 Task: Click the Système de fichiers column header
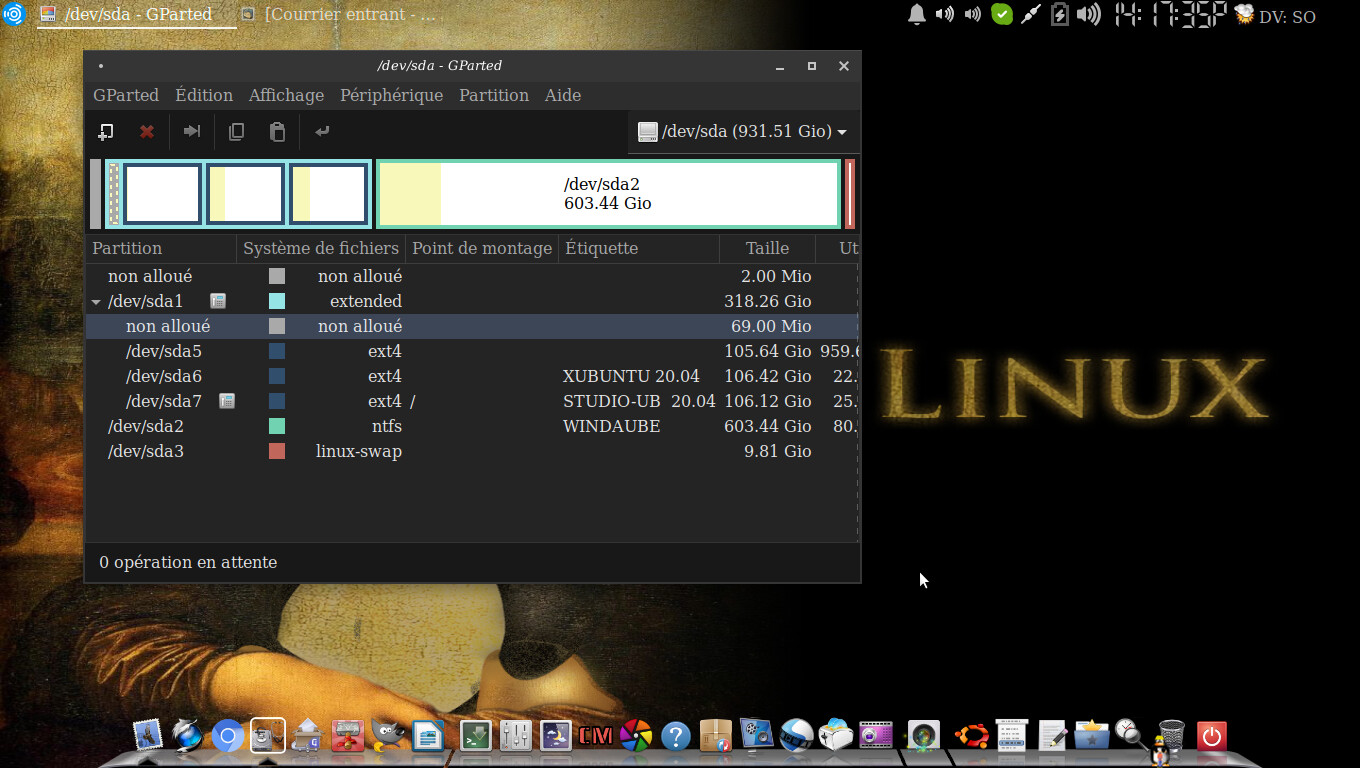(321, 248)
